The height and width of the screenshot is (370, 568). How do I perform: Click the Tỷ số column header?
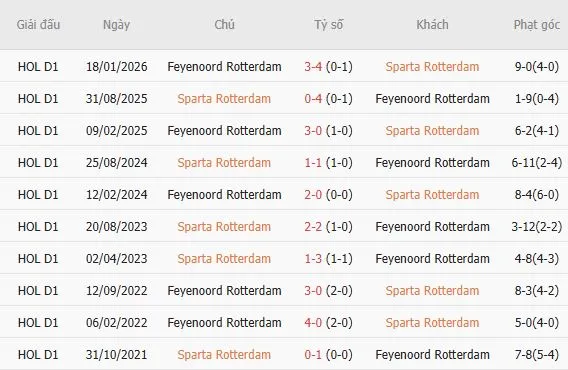329,25
